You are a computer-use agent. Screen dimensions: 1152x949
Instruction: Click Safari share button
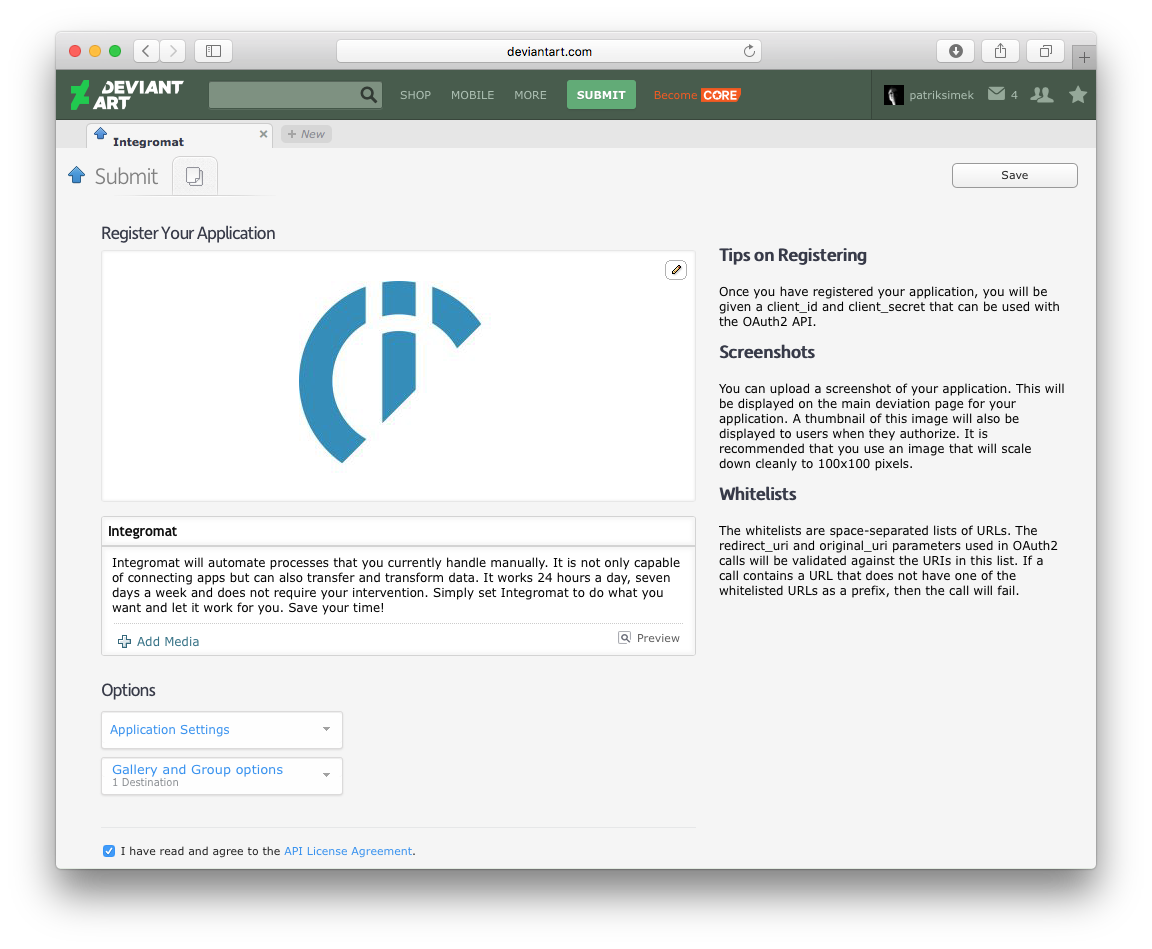point(1000,51)
